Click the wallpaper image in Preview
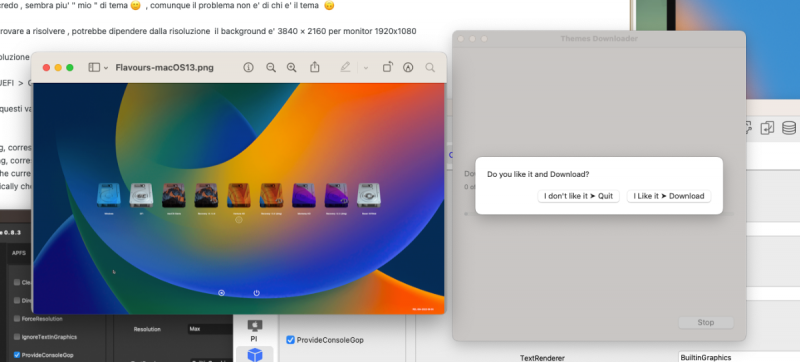Image resolution: width=800 pixels, height=362 pixels. [239, 198]
